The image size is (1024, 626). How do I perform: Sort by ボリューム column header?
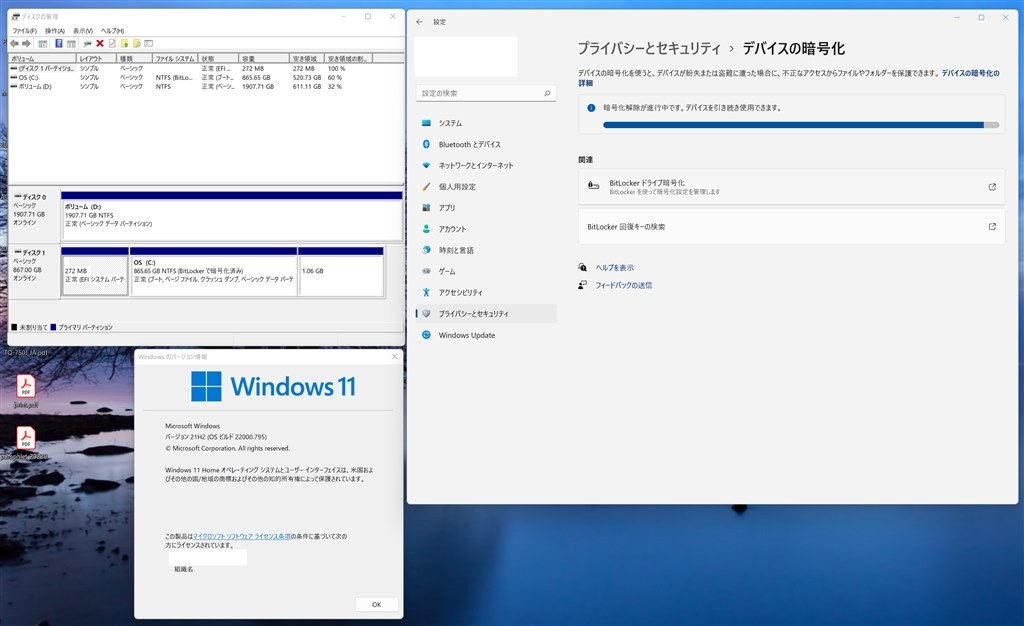click(x=42, y=59)
